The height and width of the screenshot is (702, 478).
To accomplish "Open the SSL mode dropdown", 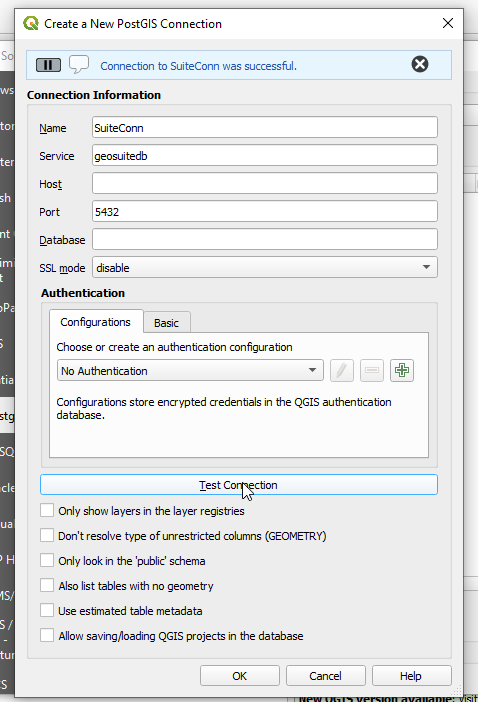I will [265, 268].
